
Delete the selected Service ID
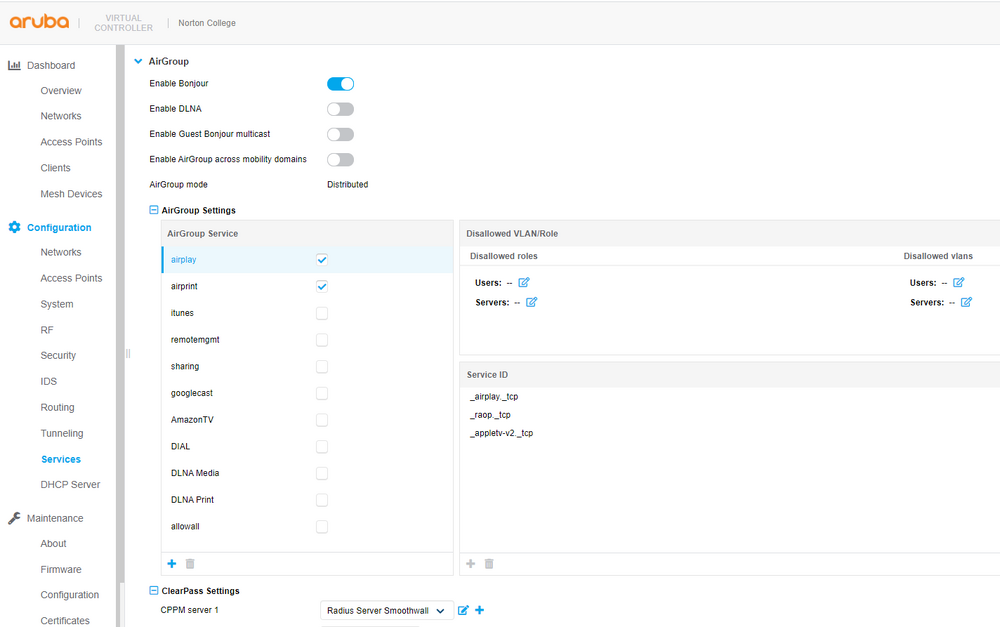(489, 563)
